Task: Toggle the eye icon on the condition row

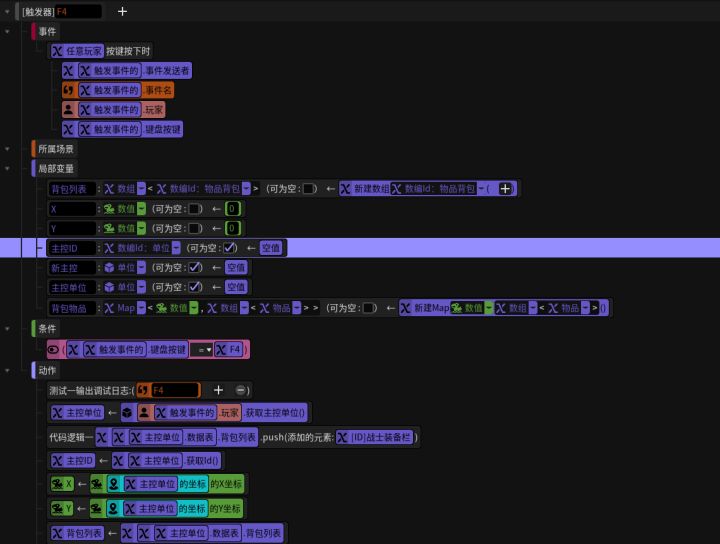Action: [x=53, y=350]
